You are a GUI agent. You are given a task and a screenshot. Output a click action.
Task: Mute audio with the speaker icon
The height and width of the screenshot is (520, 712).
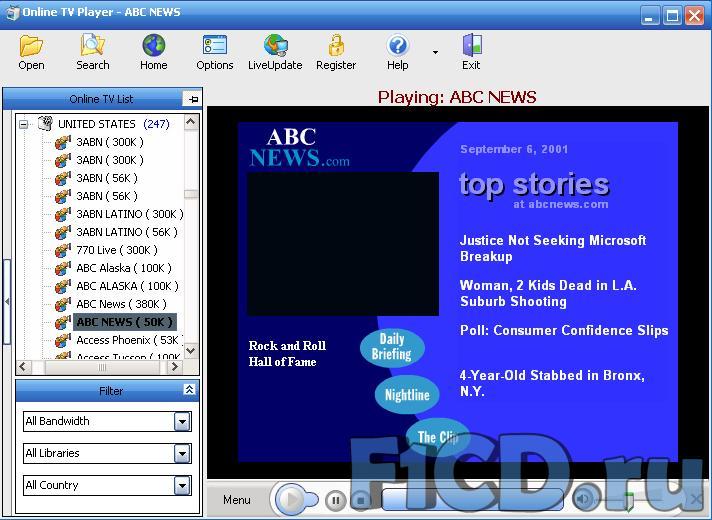point(583,500)
